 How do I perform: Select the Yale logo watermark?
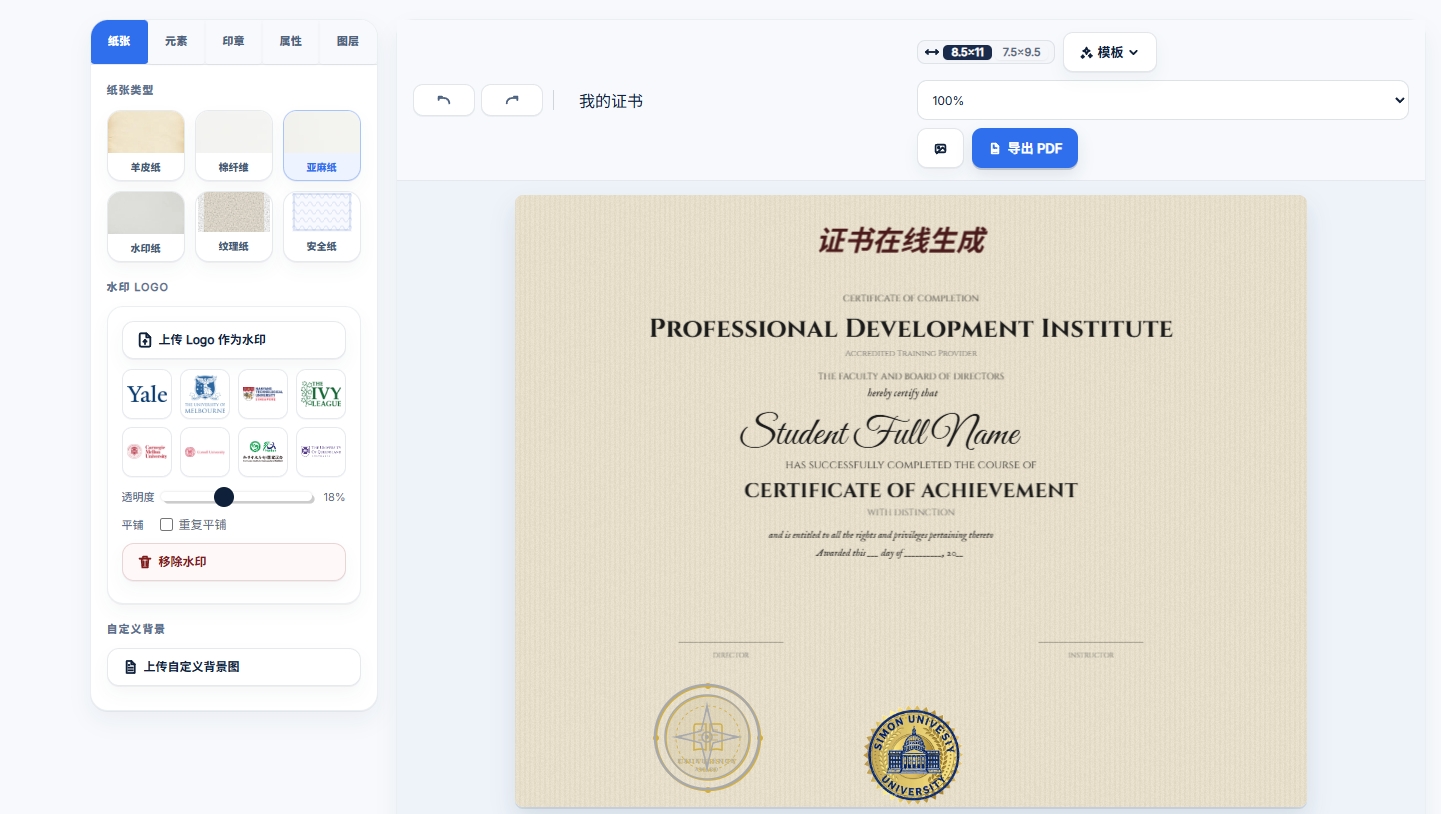[147, 394]
